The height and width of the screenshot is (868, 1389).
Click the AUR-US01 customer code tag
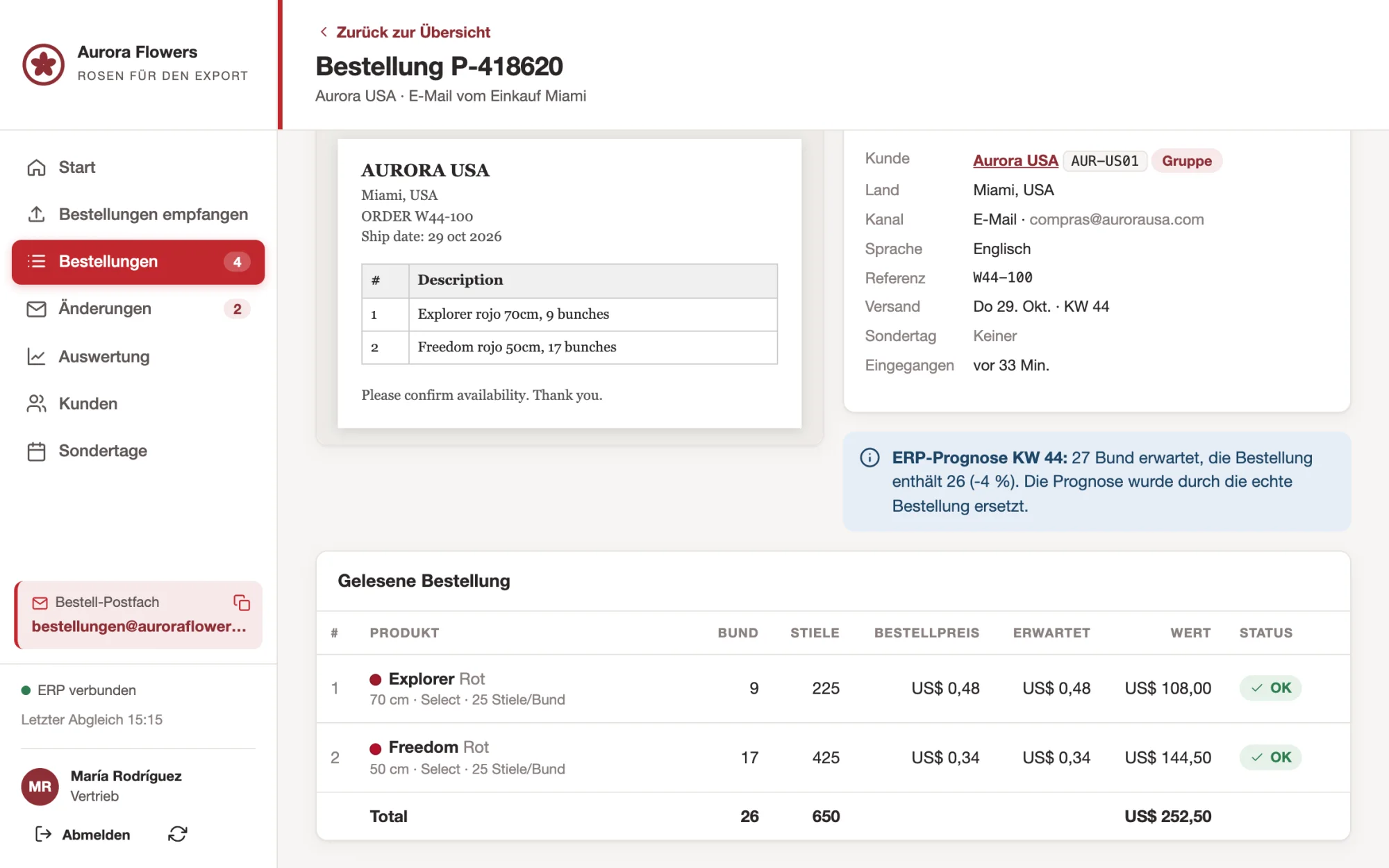coord(1105,160)
